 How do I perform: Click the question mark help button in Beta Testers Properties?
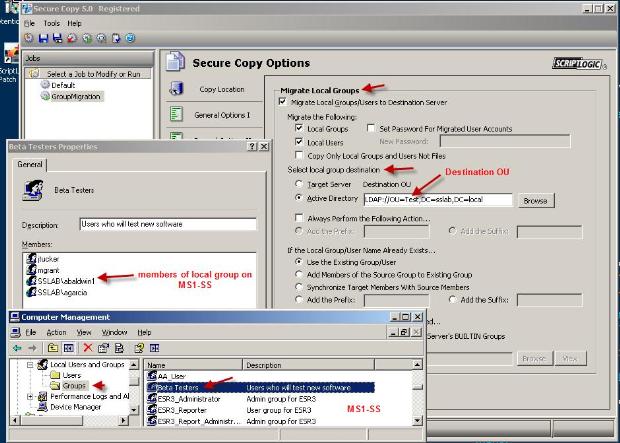click(x=252, y=146)
